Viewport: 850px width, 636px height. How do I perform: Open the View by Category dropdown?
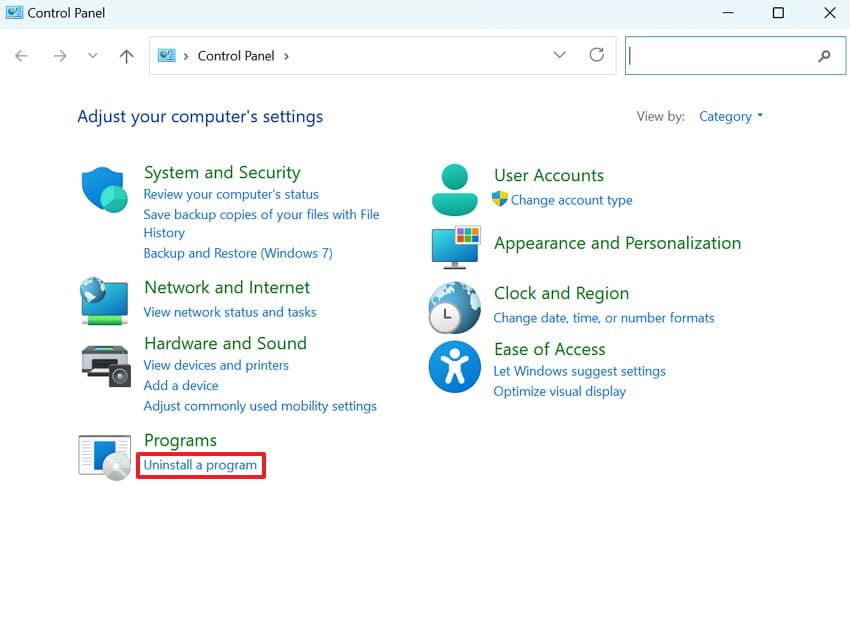(731, 116)
